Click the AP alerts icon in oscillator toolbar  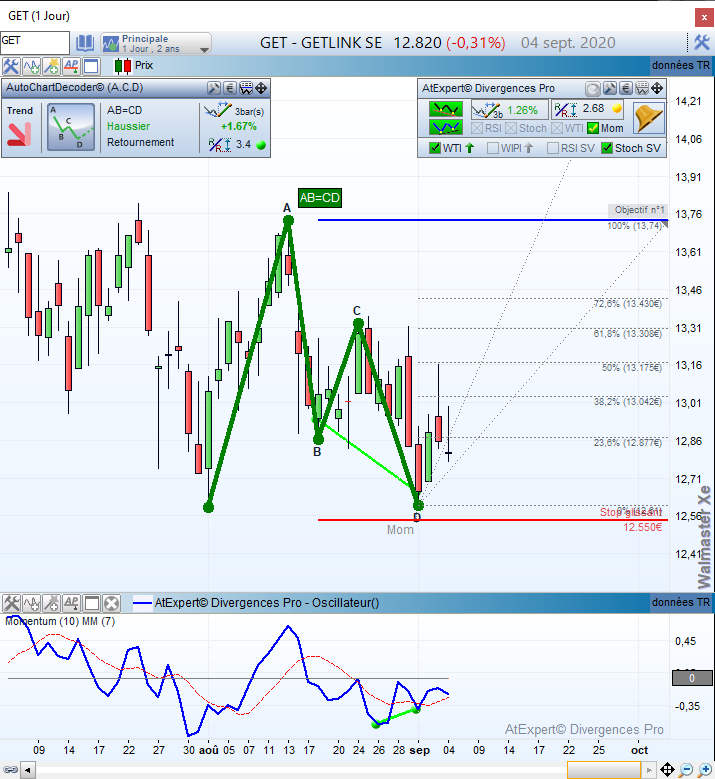[72, 603]
